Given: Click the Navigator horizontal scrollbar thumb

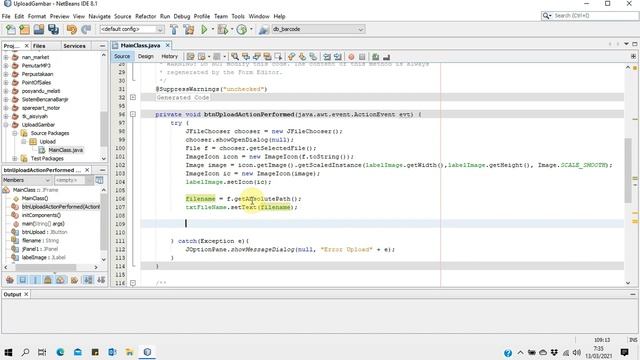Looking at the screenshot, I should (45, 267).
